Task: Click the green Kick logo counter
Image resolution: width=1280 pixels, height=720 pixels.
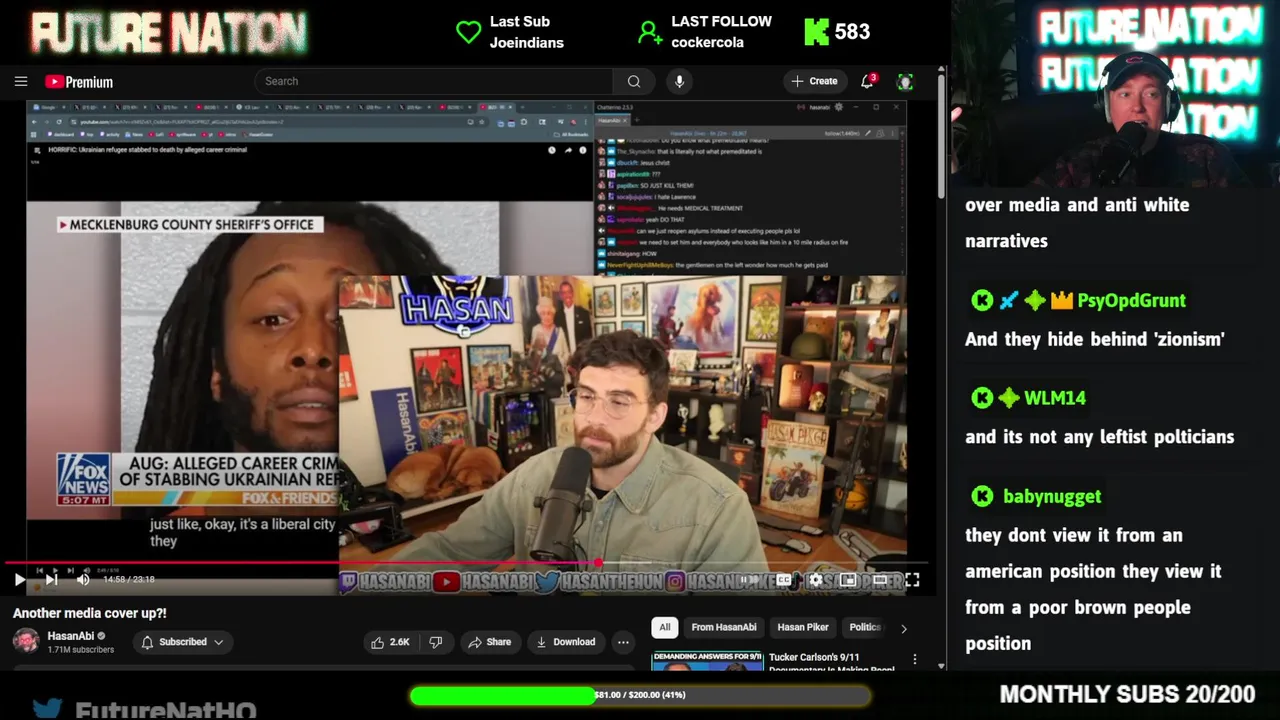Action: (817, 32)
